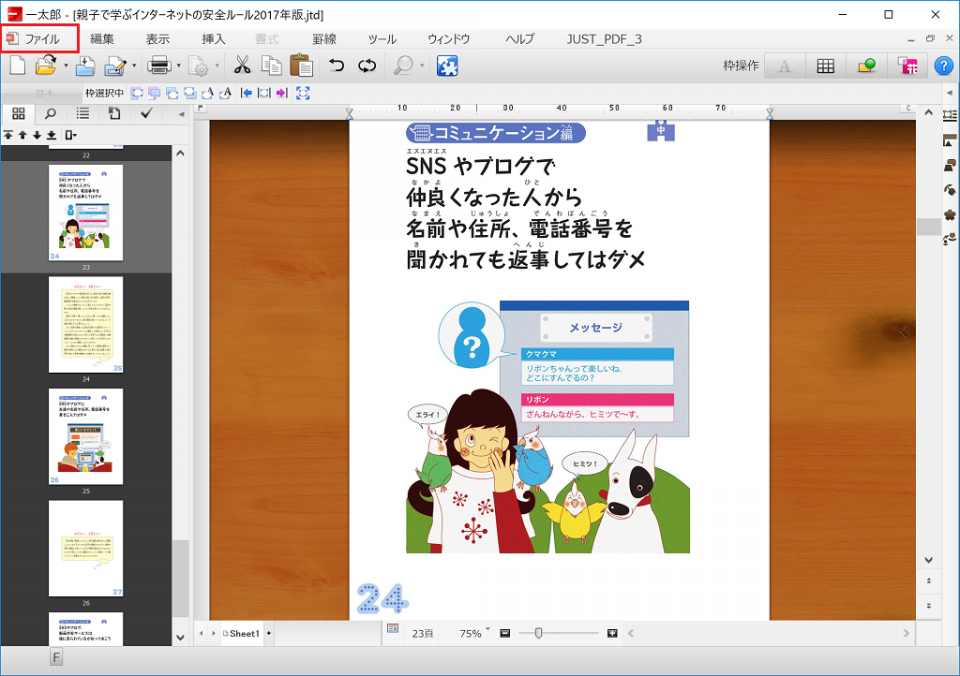Click the printer icon

[159, 65]
